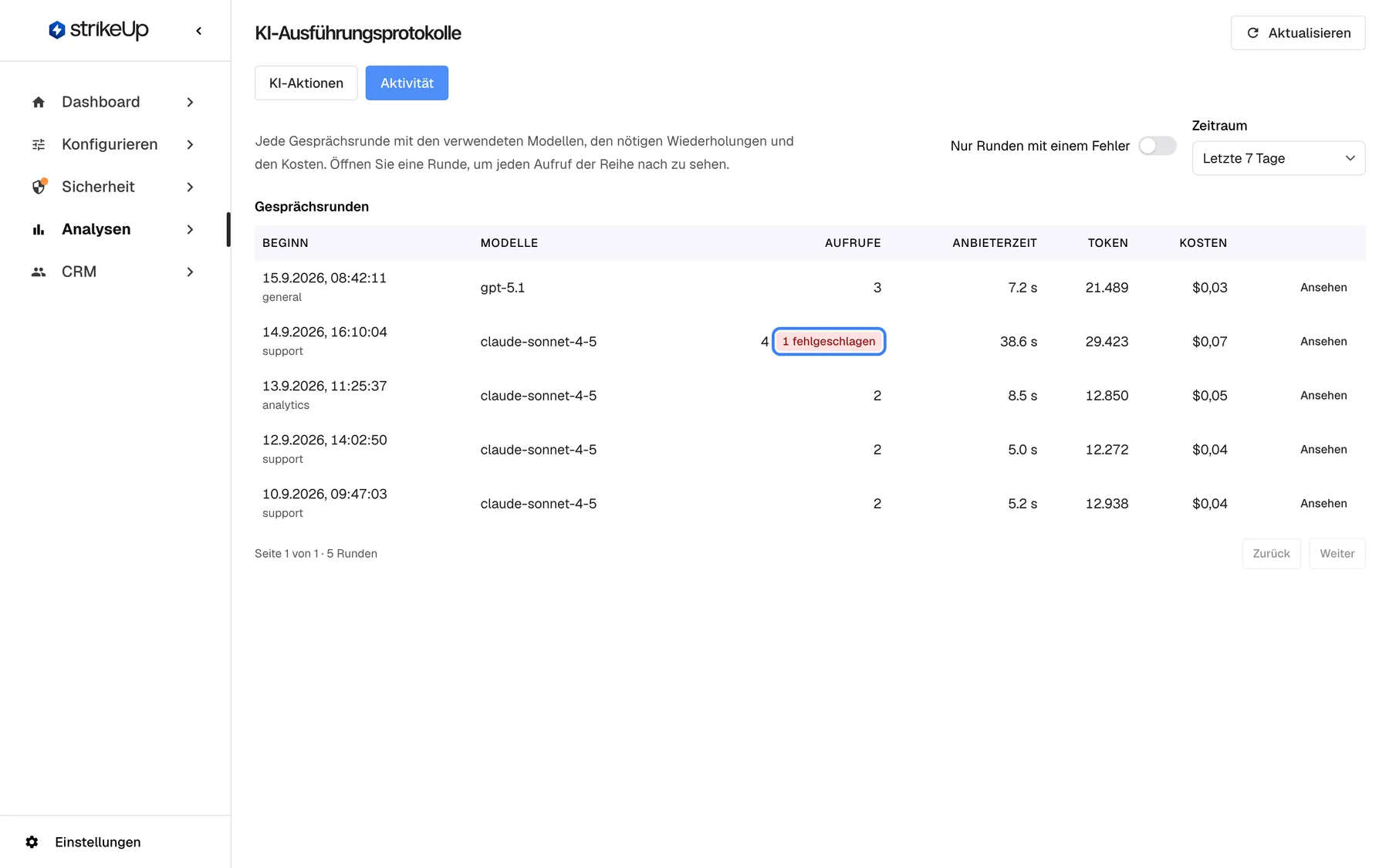This screenshot has height=868, width=1389.
Task: Toggle Nur Runden mit einem Fehler
Action: pyautogui.click(x=1157, y=146)
